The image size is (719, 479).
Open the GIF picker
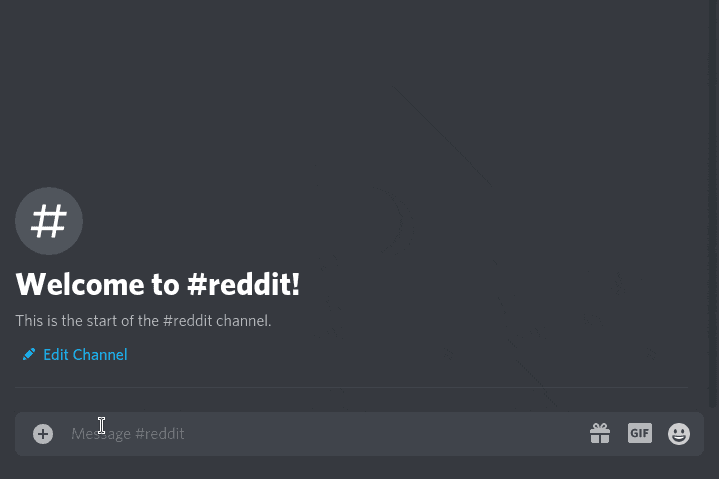640,433
